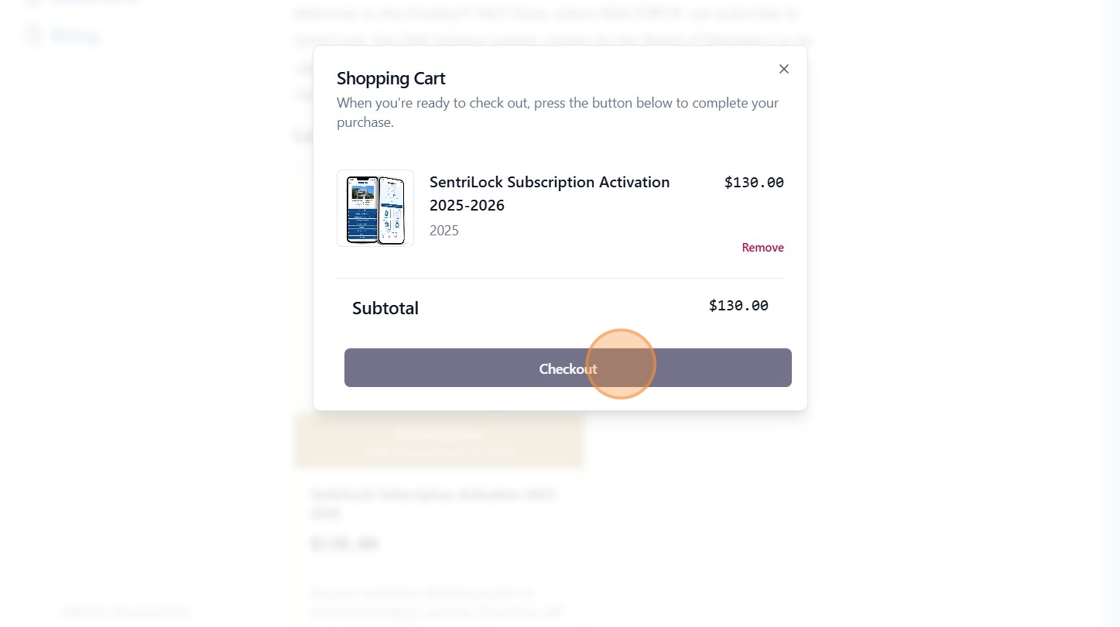Click the checkout instructions description text

click(x=557, y=112)
